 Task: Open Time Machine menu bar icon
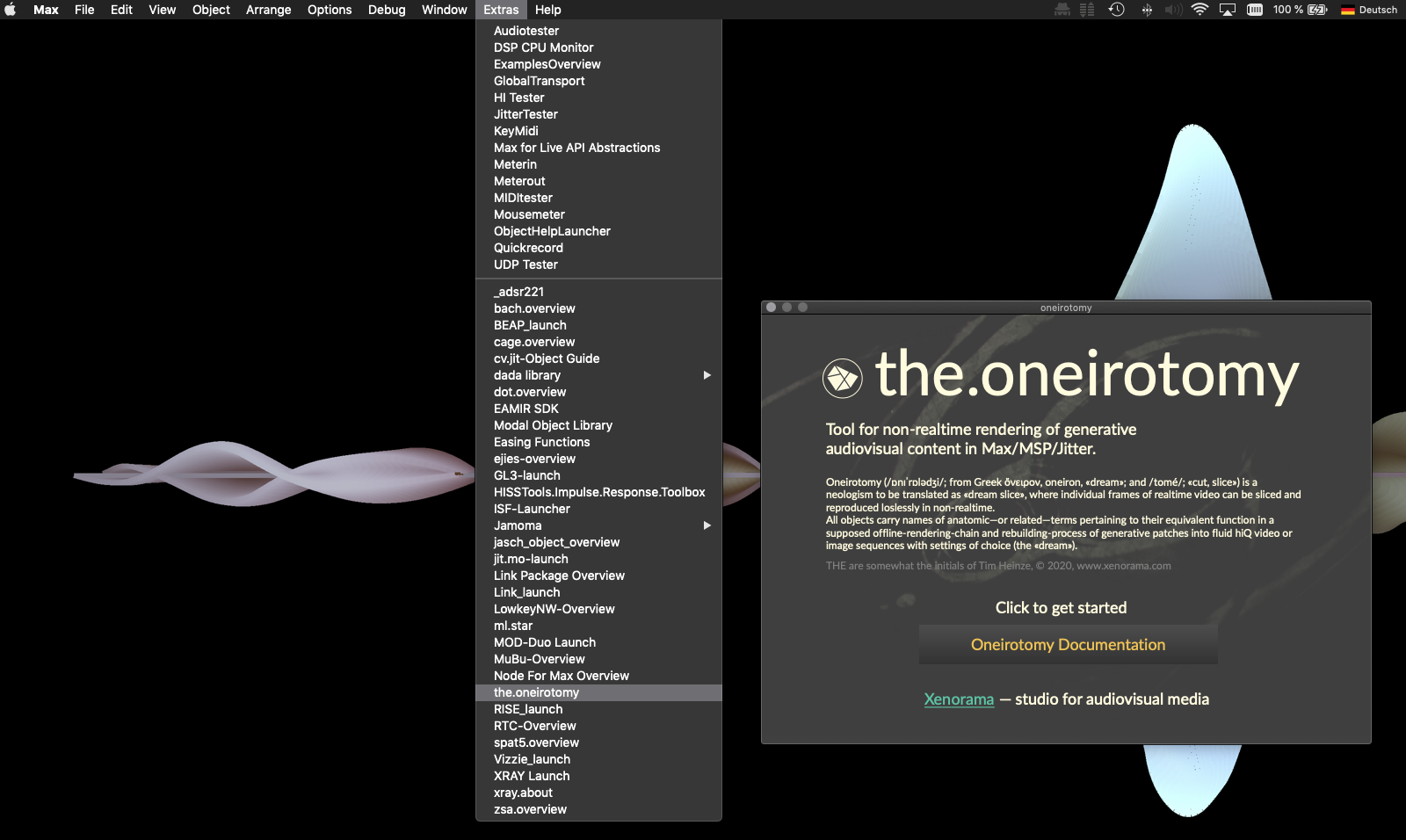tap(1117, 10)
